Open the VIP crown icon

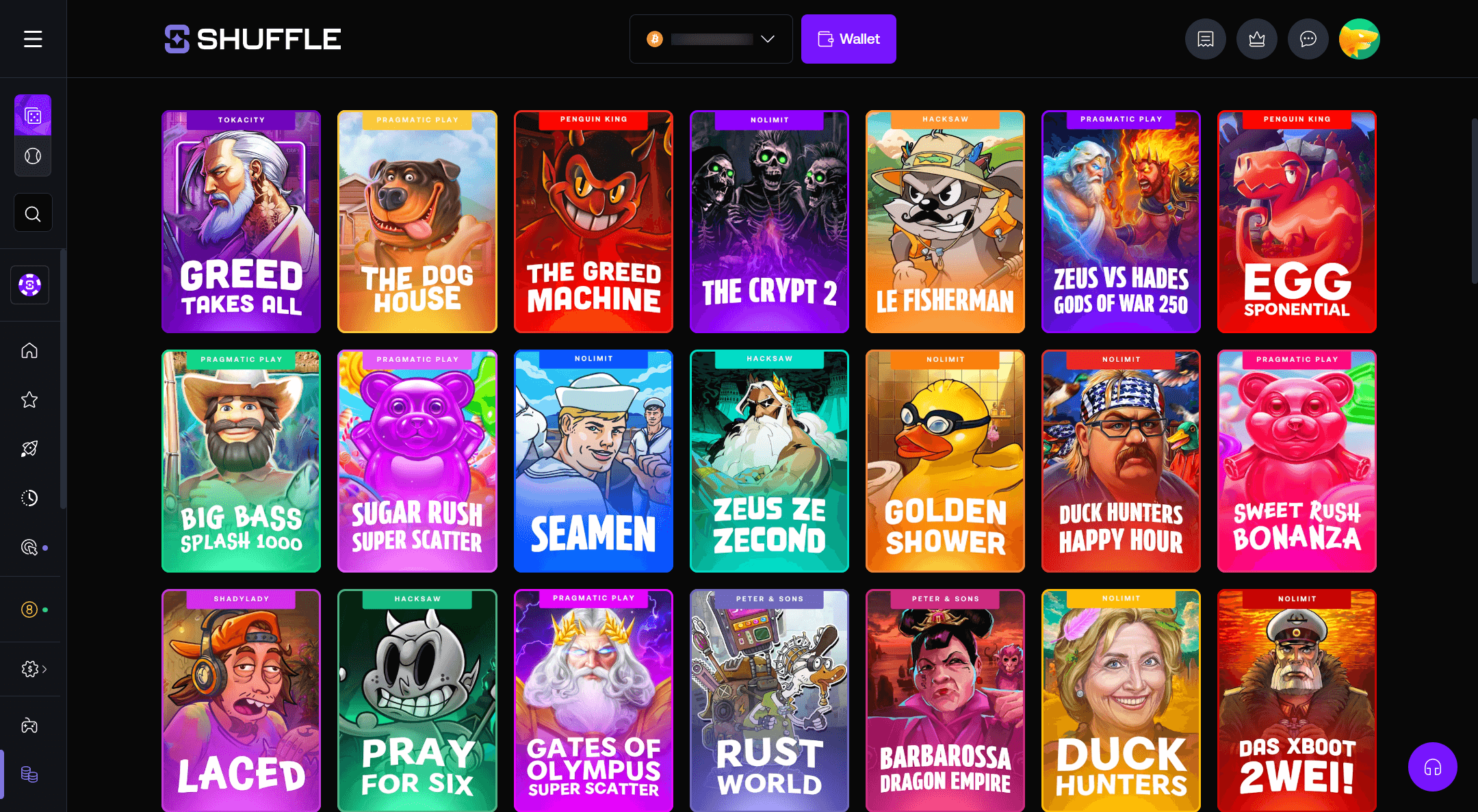pyautogui.click(x=1256, y=39)
